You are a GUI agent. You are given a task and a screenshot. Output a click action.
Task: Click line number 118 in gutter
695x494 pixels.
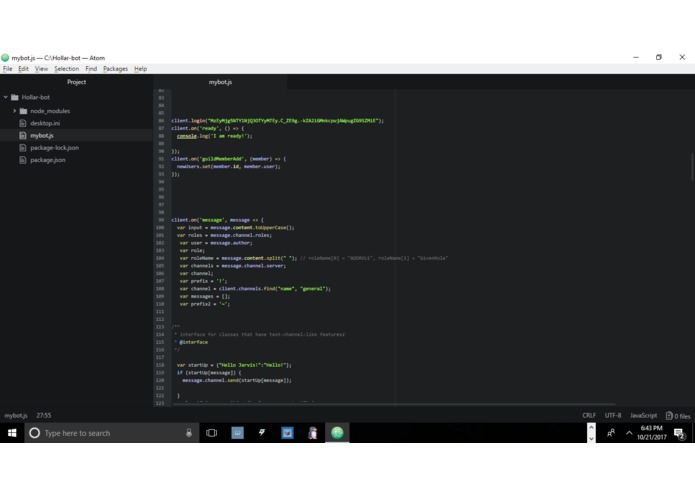pos(160,365)
